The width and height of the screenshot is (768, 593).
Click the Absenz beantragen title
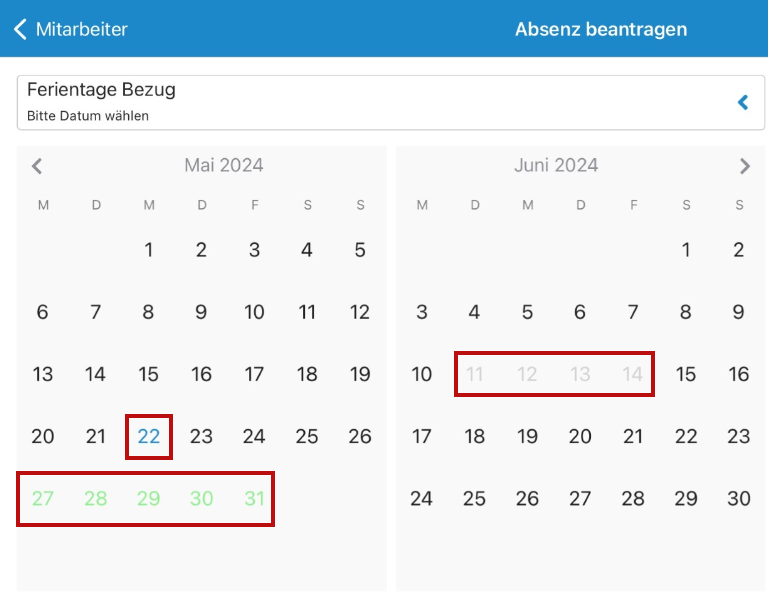pos(601,29)
